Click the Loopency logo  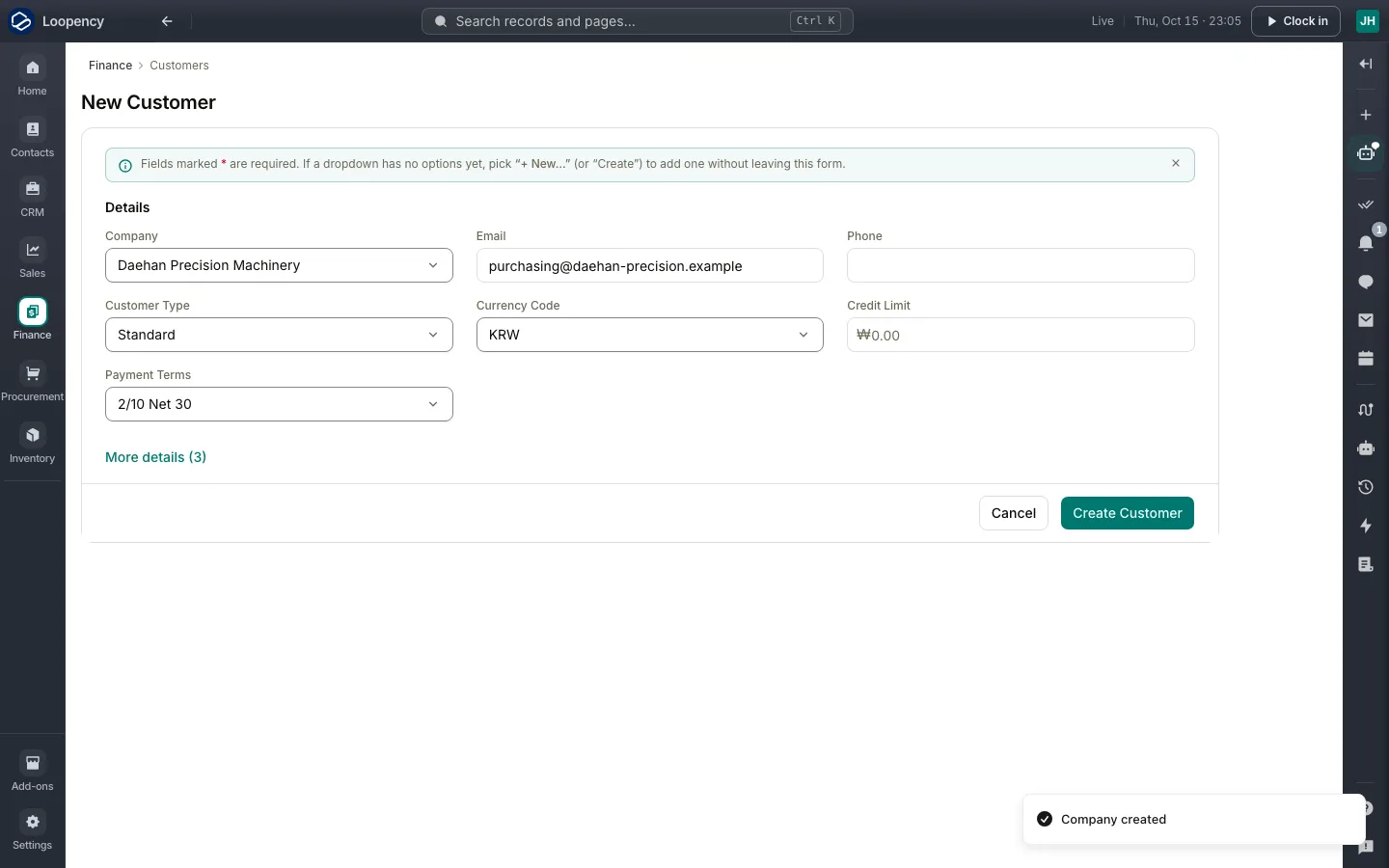(x=21, y=21)
